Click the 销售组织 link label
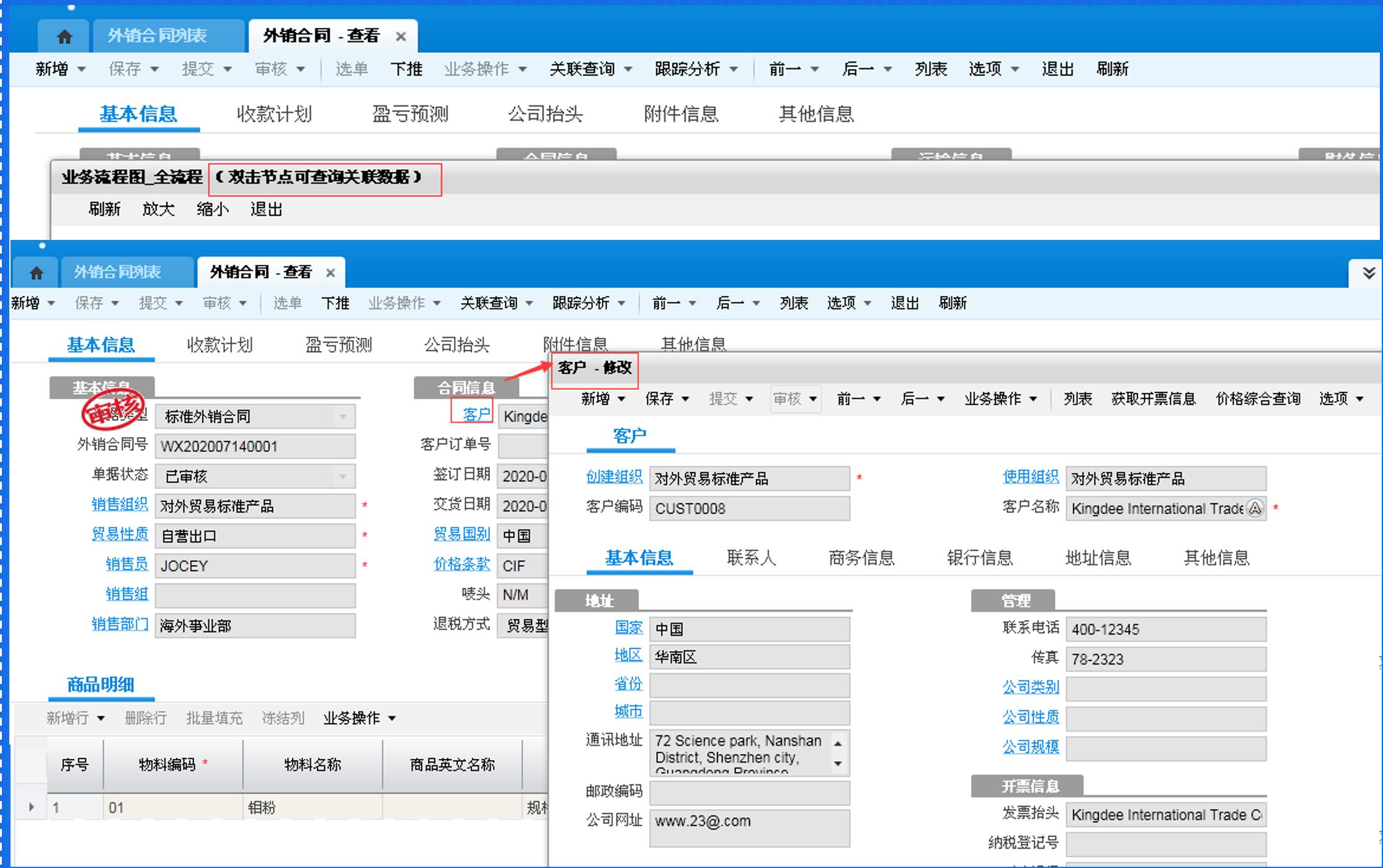The height and width of the screenshot is (868, 1383). pyautogui.click(x=120, y=505)
